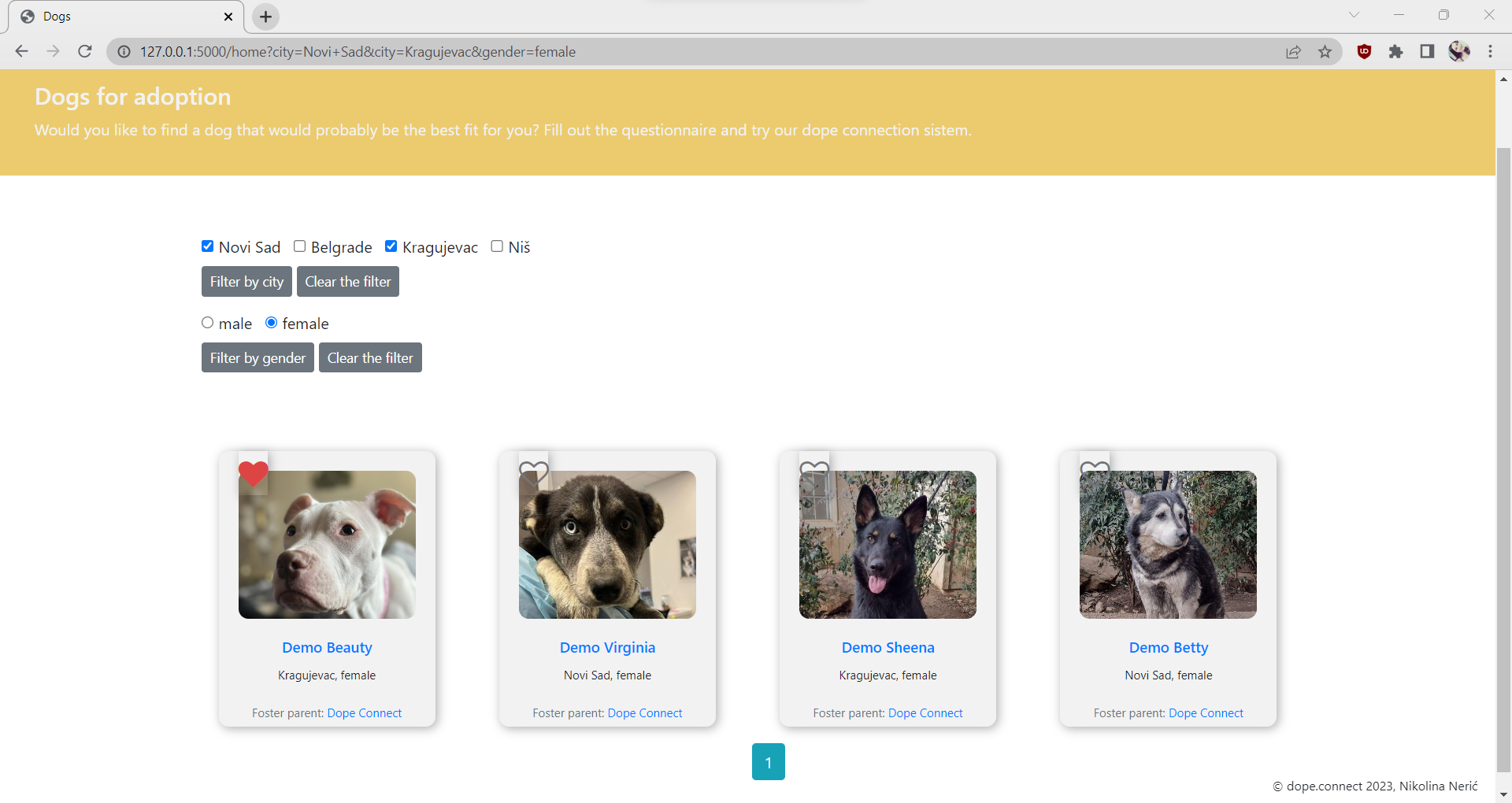Favorite Demo Virginia using the heart icon
This screenshot has height=803, width=1512.
click(x=534, y=473)
